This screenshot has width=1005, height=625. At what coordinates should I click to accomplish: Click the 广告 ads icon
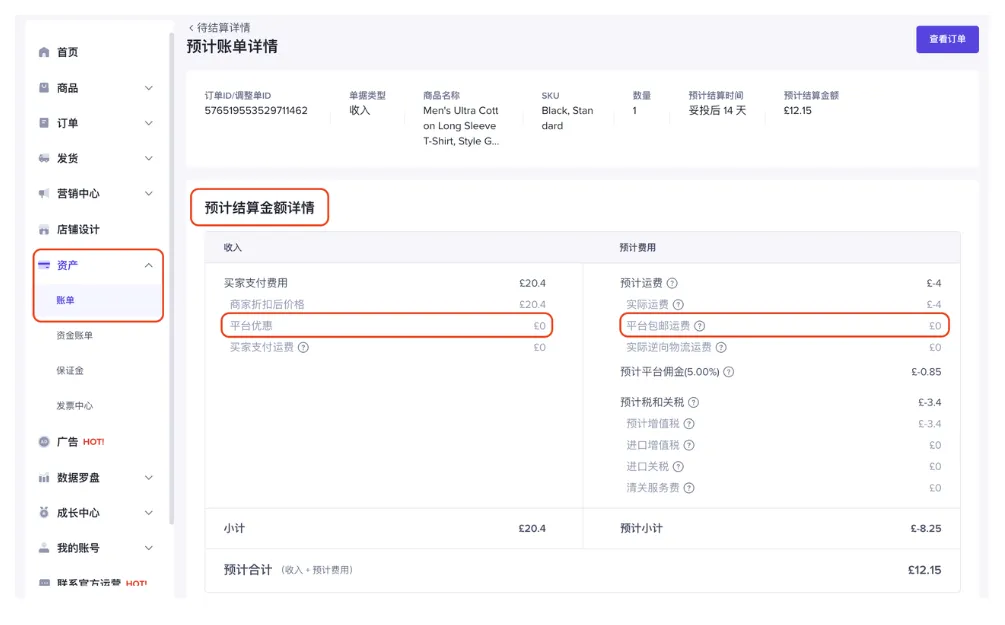(x=44, y=442)
